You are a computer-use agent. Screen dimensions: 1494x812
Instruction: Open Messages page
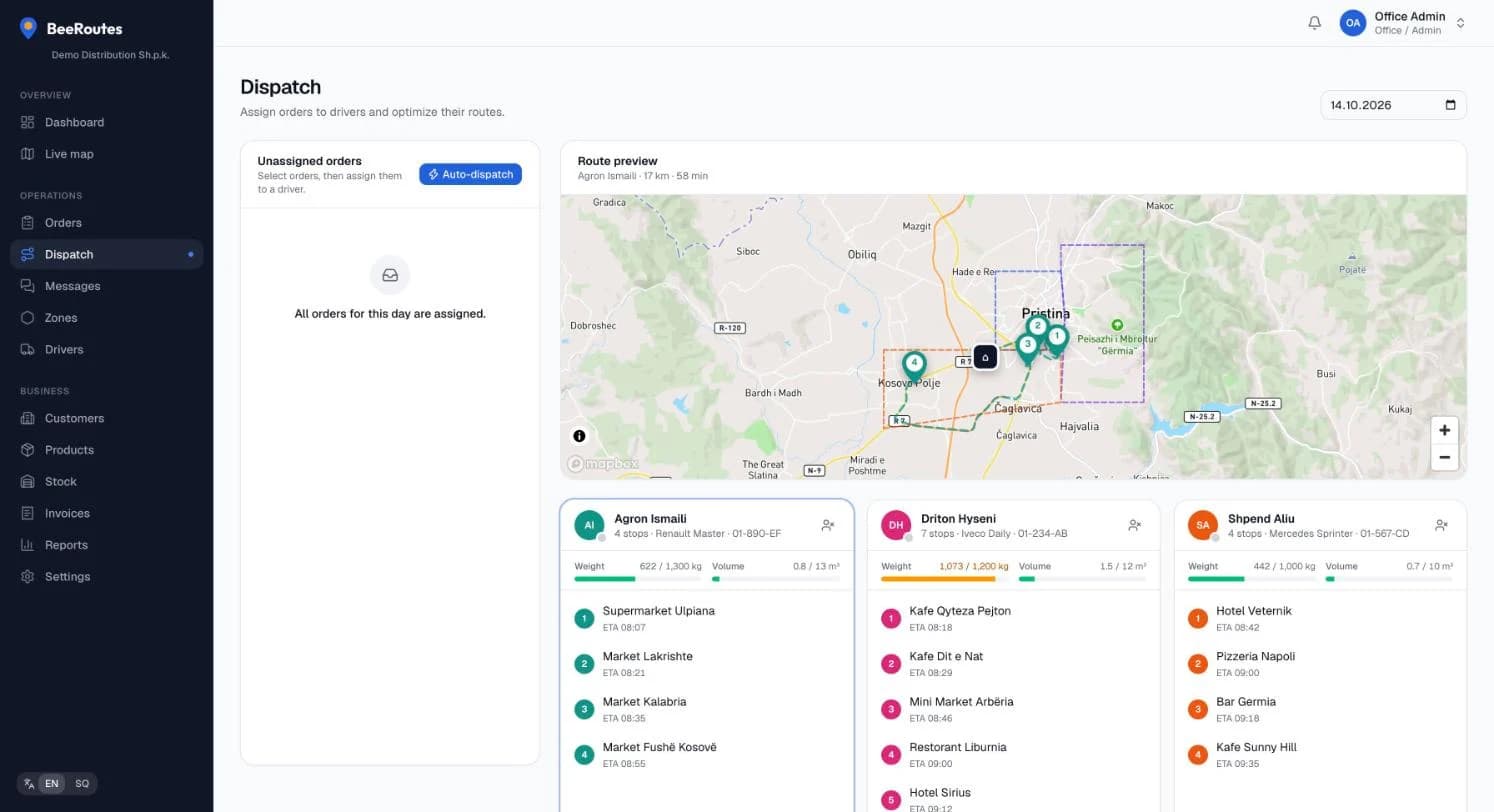106,286
